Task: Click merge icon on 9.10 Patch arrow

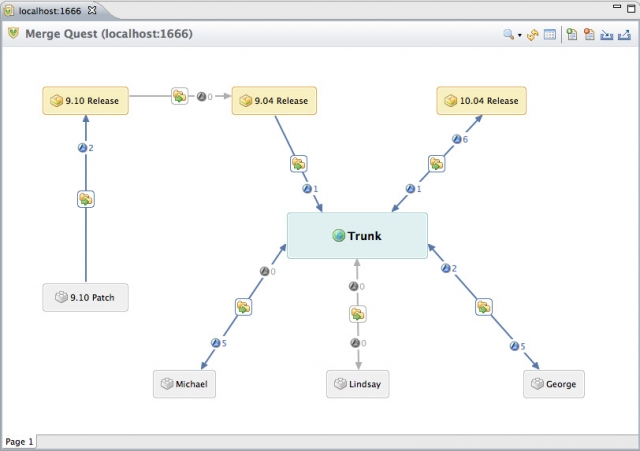Action: 86,199
